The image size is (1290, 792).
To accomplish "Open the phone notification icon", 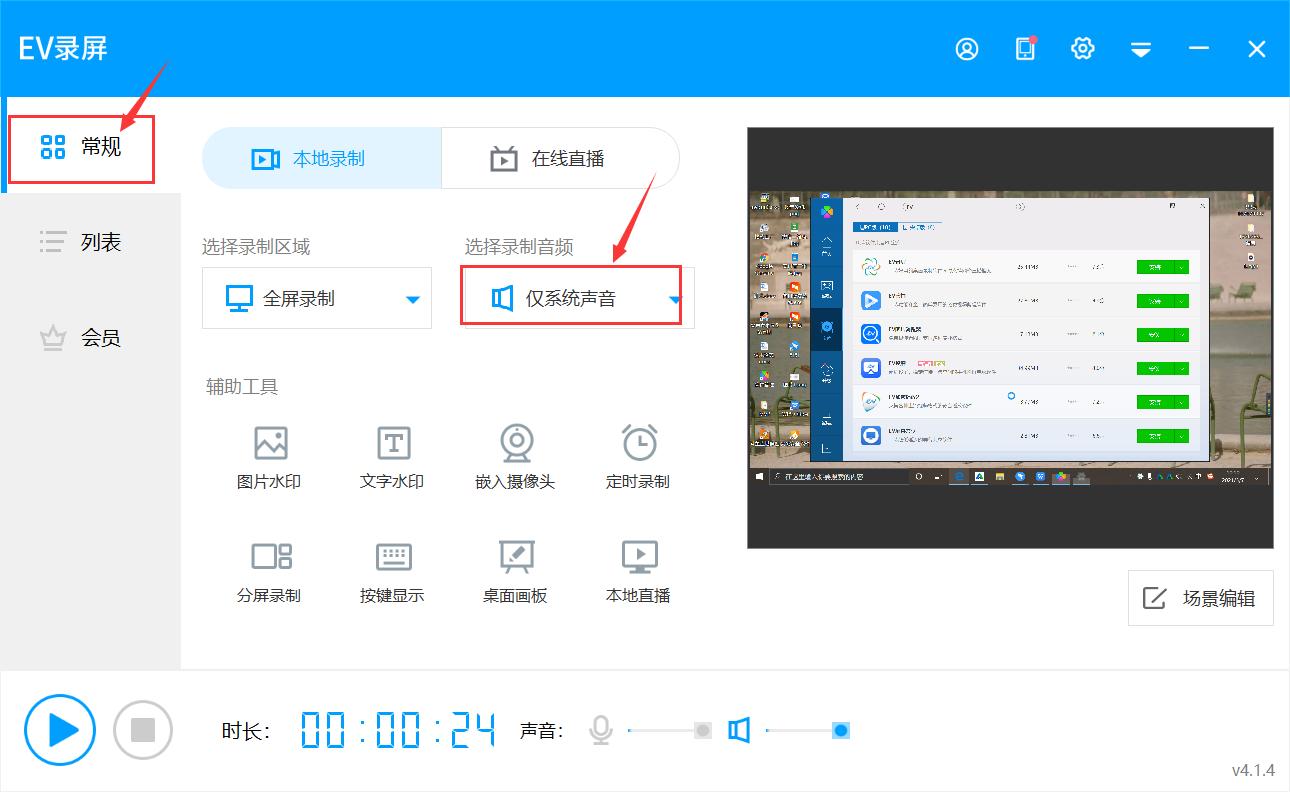I will coord(1025,49).
